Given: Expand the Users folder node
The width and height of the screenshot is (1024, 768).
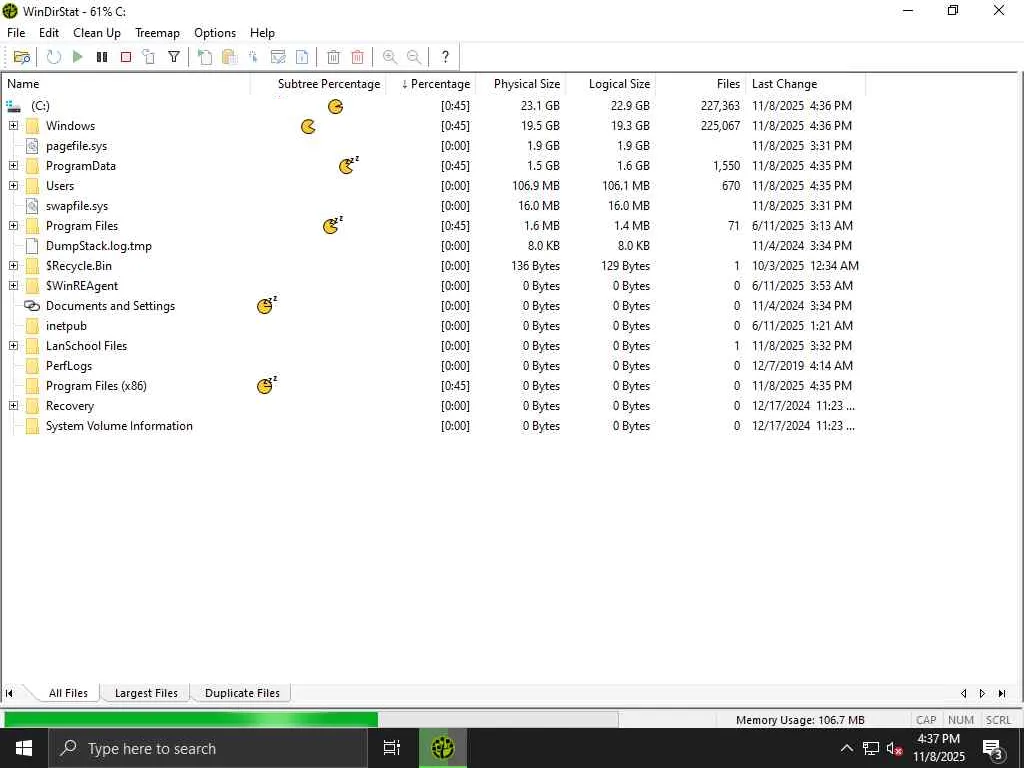Looking at the screenshot, I should 13,185.
